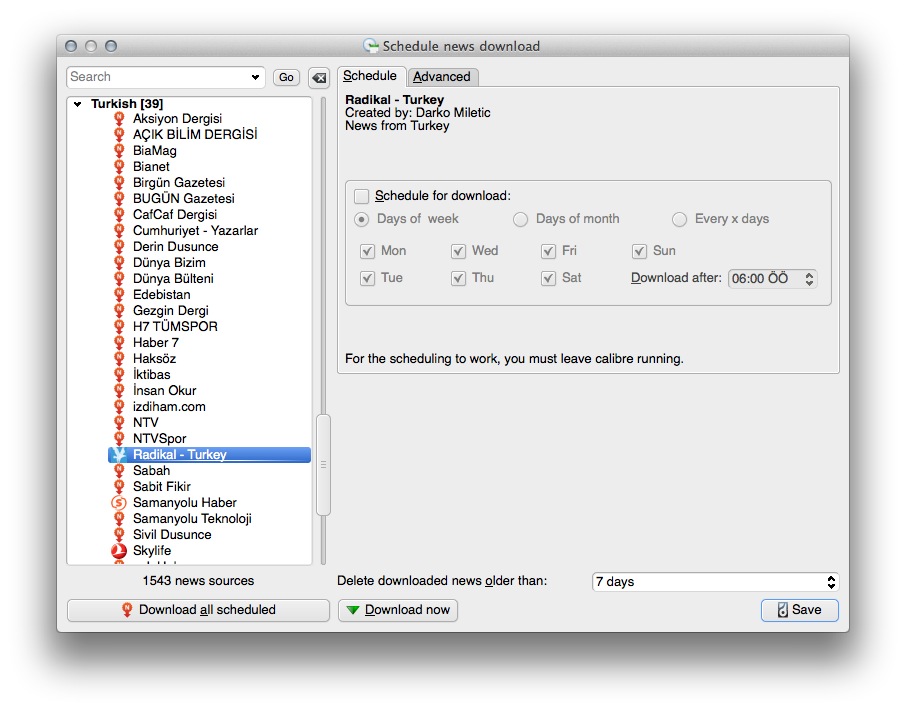Click the Save button

pos(800,610)
